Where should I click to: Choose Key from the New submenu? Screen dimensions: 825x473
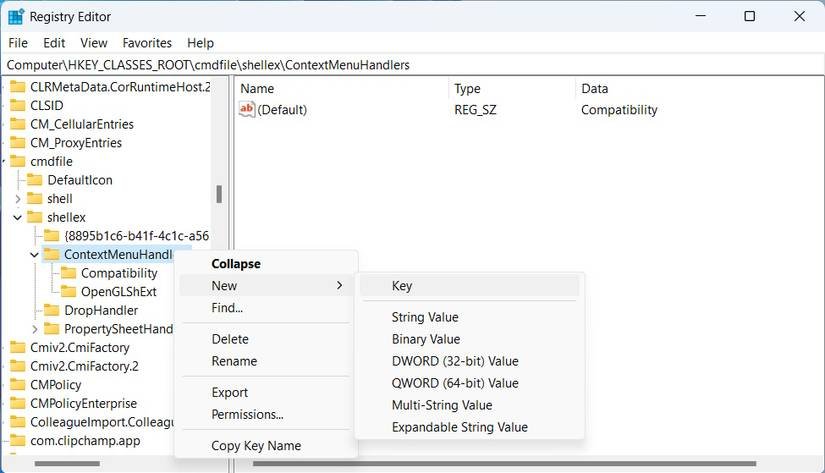click(402, 286)
